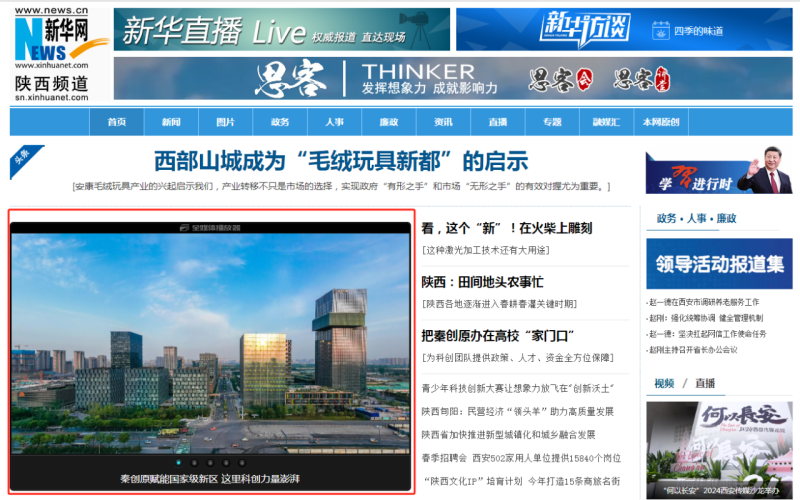Switch to the 视频 tab
800x500 pixels.
click(664, 383)
